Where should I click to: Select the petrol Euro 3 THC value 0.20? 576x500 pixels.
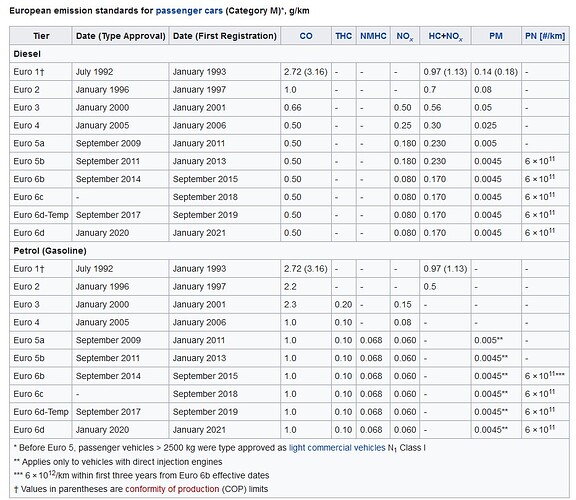tap(343, 305)
